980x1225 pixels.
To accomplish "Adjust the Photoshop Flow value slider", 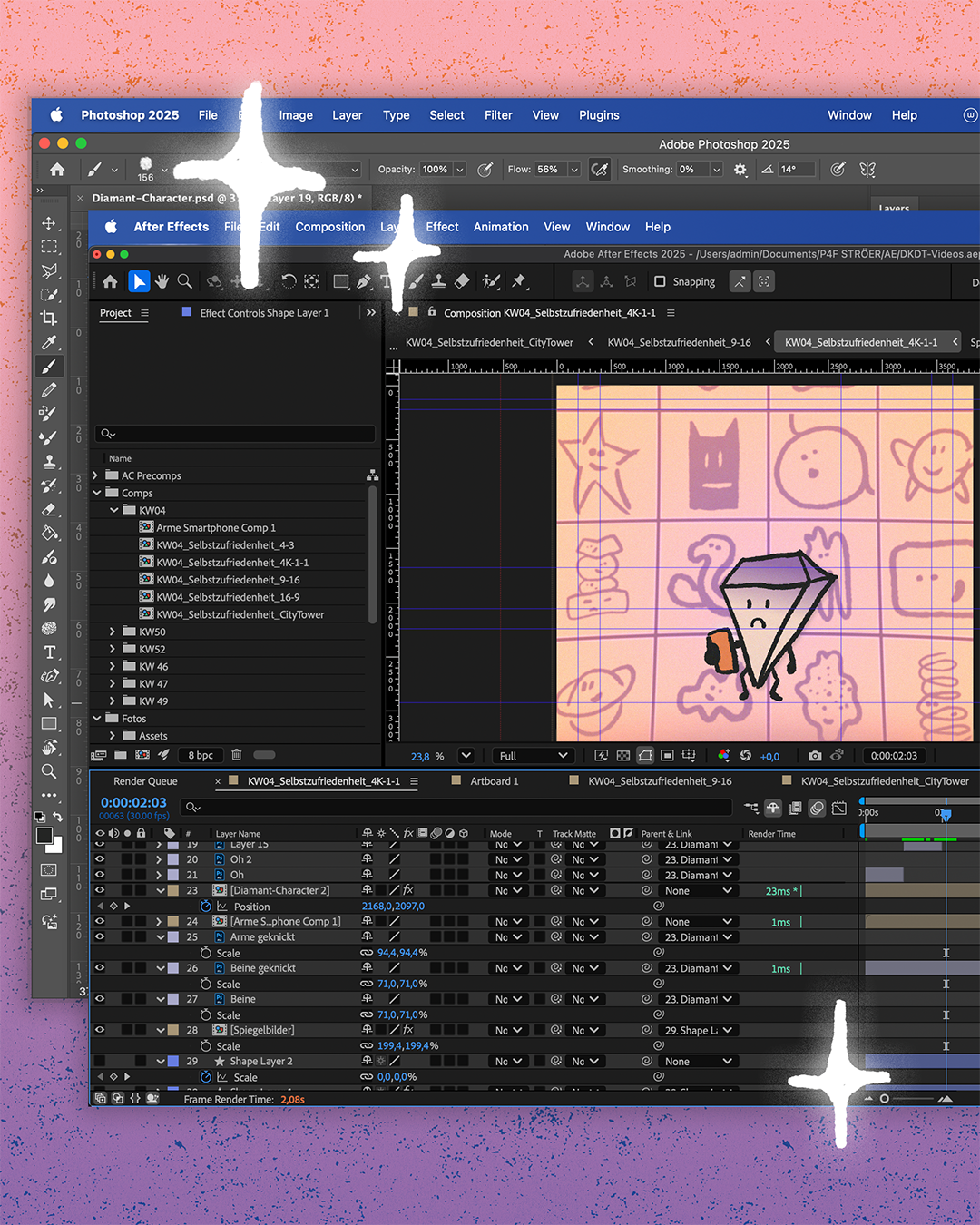I will coord(574,169).
